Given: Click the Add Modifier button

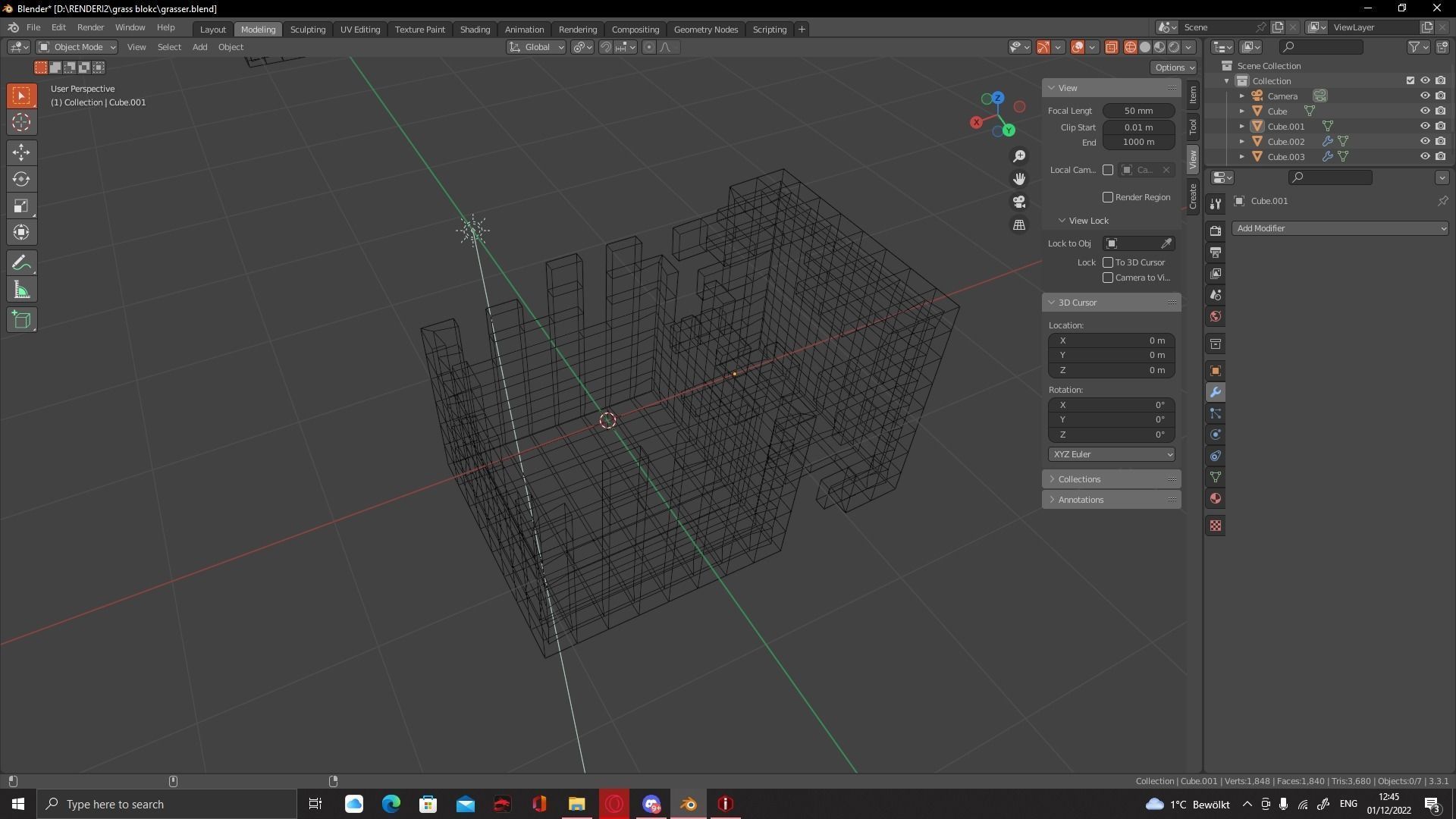Looking at the screenshot, I should pos(1339,227).
